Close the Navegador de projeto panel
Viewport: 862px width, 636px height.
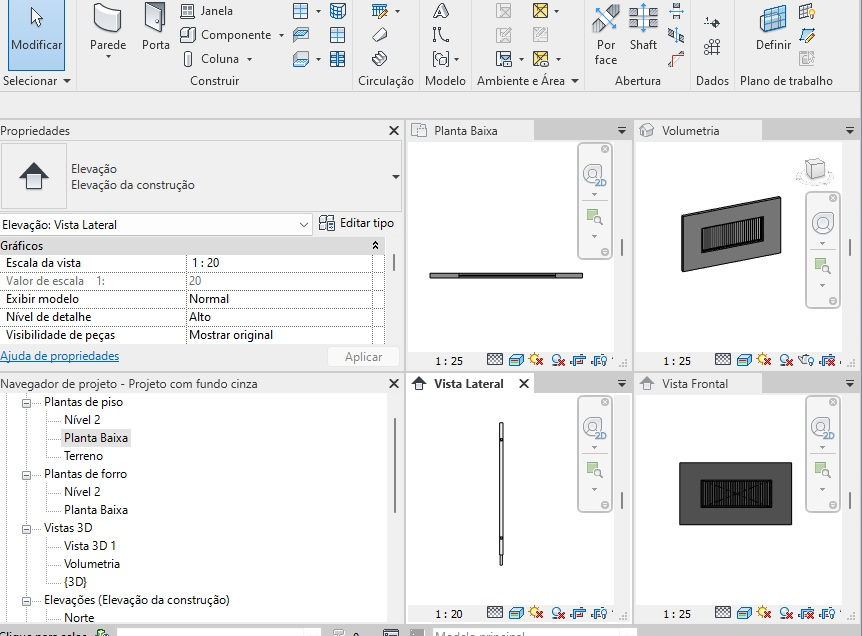click(394, 384)
